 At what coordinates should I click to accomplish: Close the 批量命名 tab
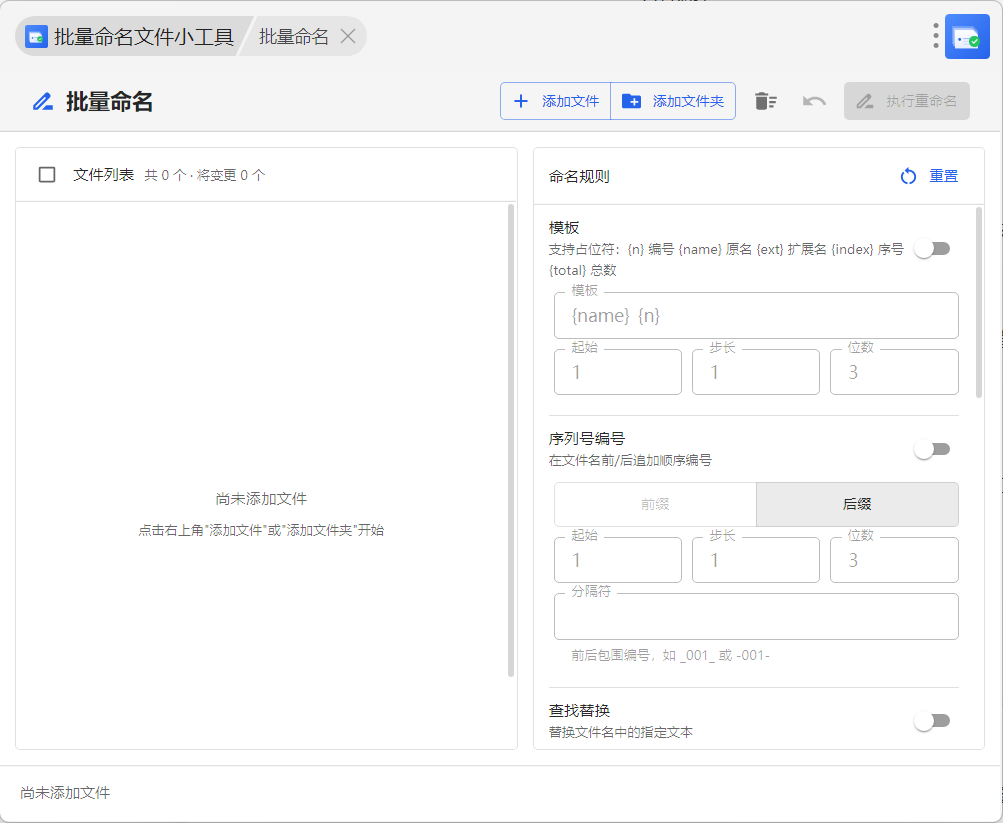pyautogui.click(x=348, y=36)
